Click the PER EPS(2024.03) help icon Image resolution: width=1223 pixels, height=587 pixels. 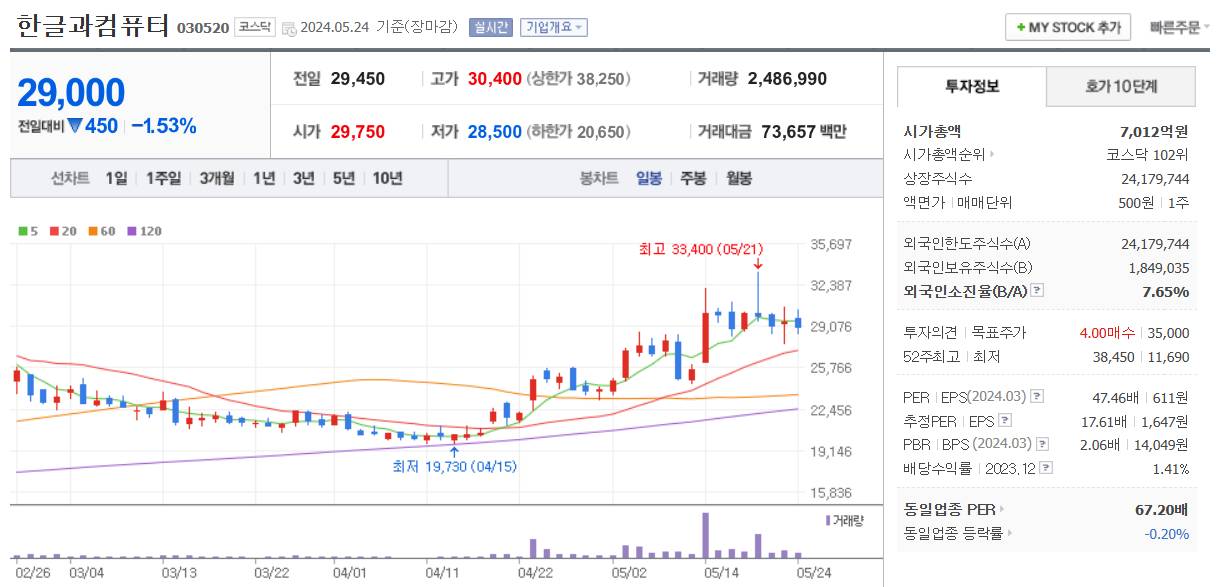pyautogui.click(x=1037, y=397)
